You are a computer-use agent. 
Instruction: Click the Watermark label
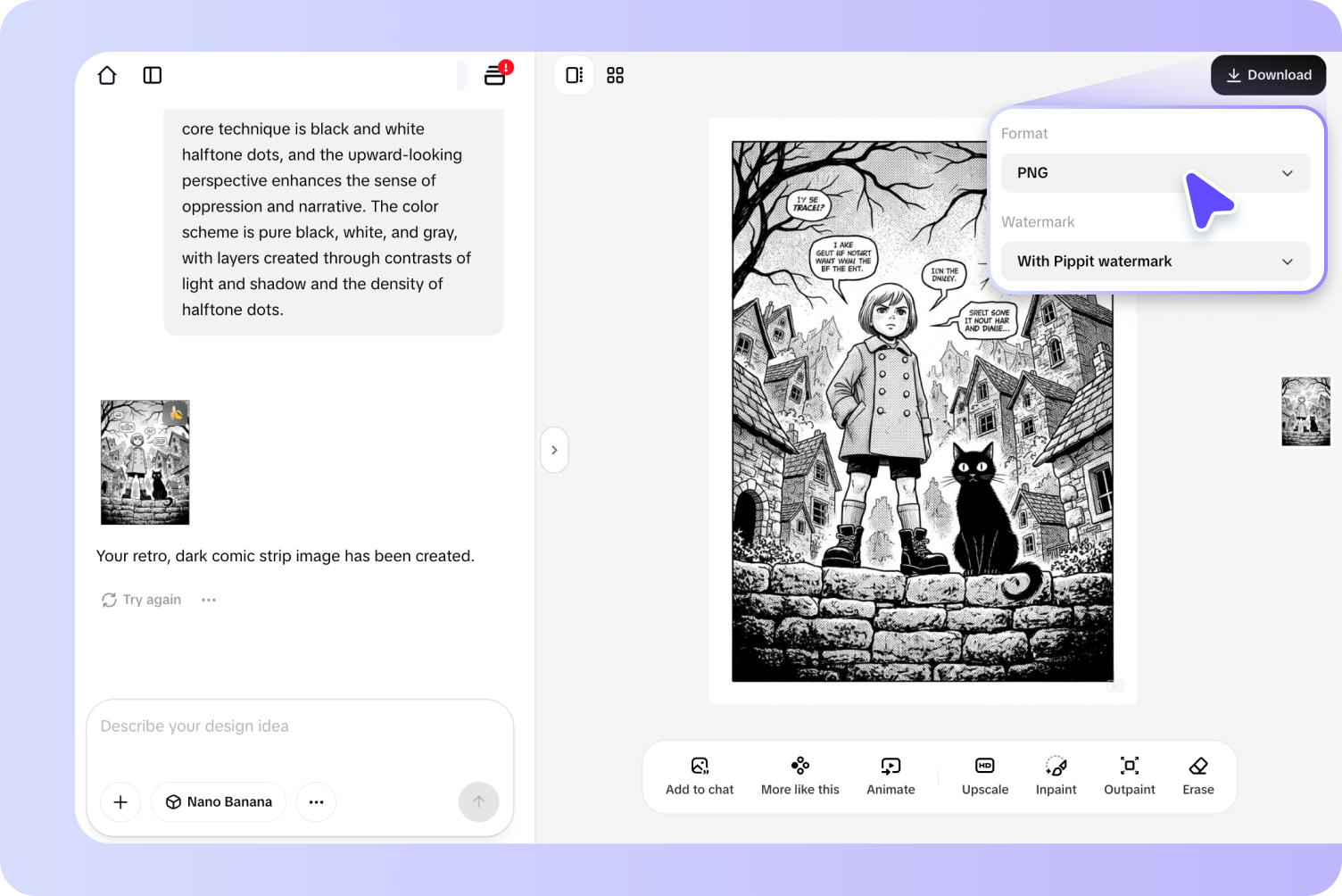point(1038,222)
